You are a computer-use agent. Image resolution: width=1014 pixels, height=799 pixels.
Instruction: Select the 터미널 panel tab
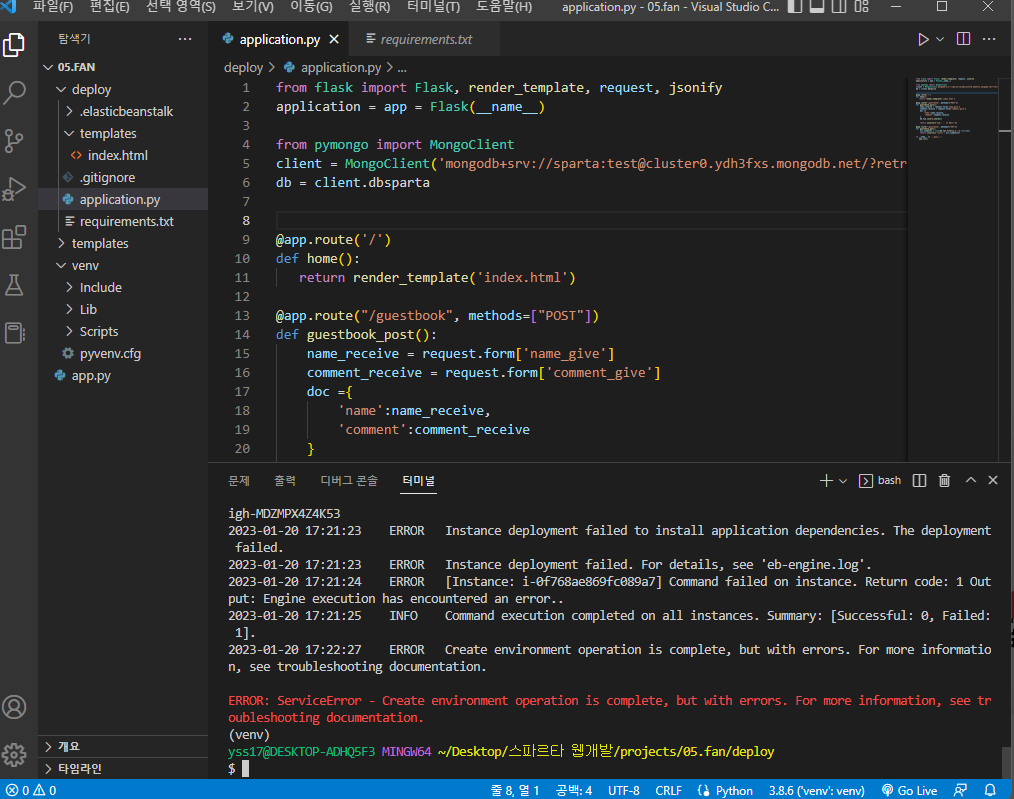[x=418, y=480]
